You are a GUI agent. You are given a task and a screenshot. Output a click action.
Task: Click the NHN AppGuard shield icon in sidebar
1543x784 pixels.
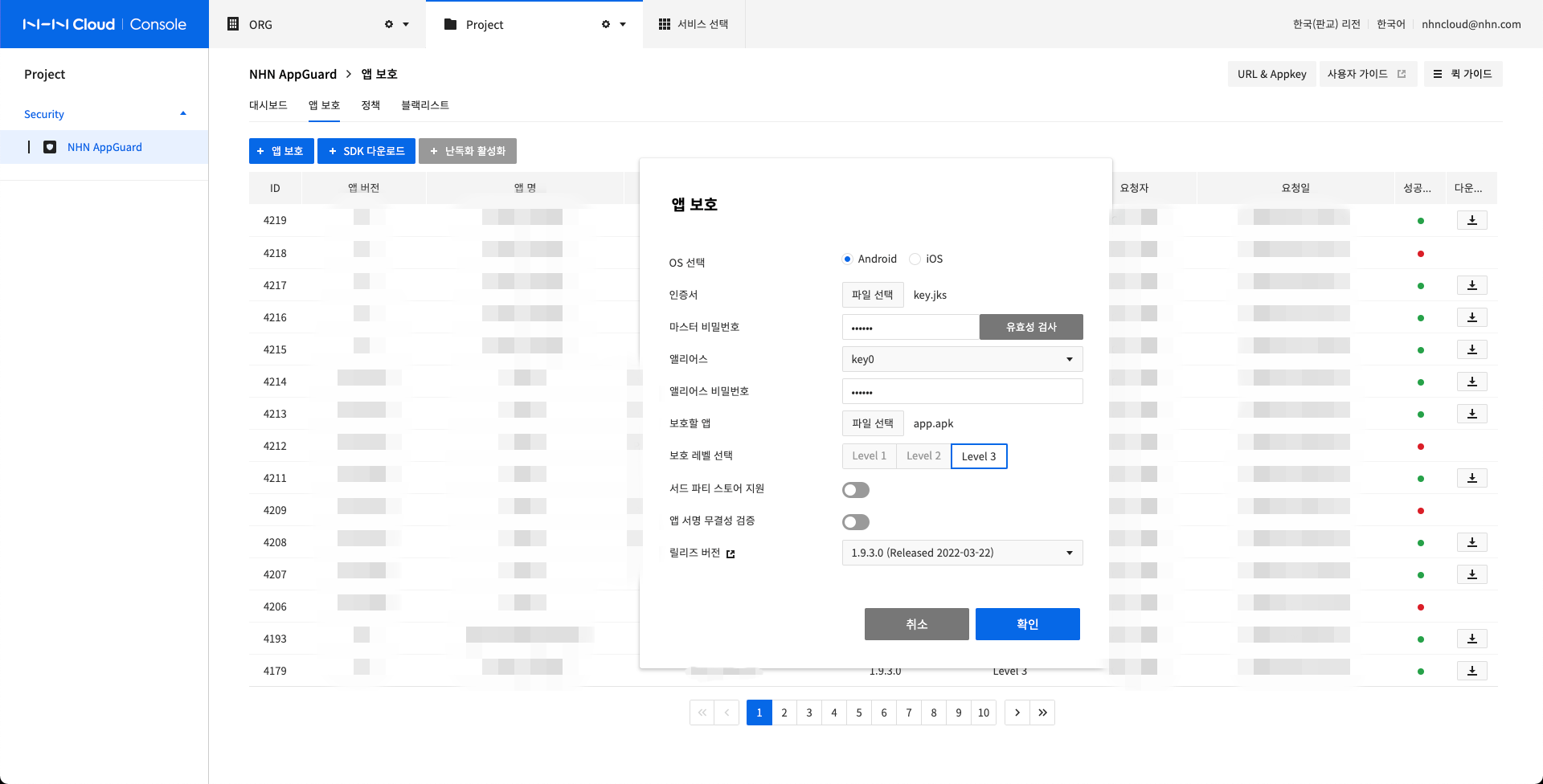pyautogui.click(x=50, y=147)
